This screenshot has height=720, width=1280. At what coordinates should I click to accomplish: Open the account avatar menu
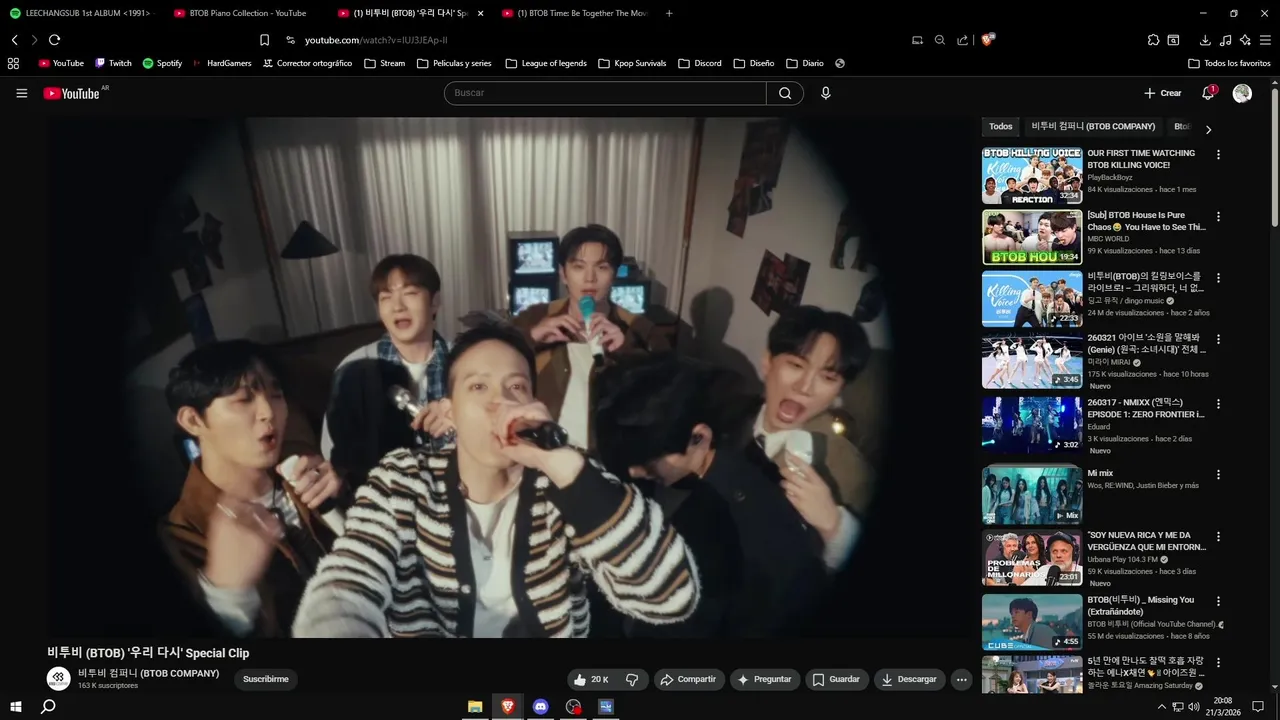coord(1242,93)
